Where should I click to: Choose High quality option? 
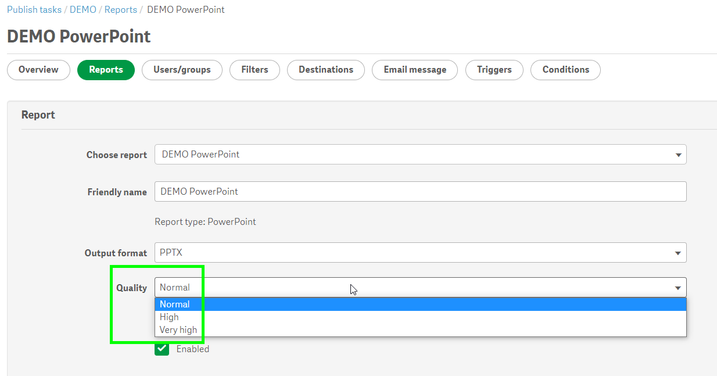pos(420,317)
